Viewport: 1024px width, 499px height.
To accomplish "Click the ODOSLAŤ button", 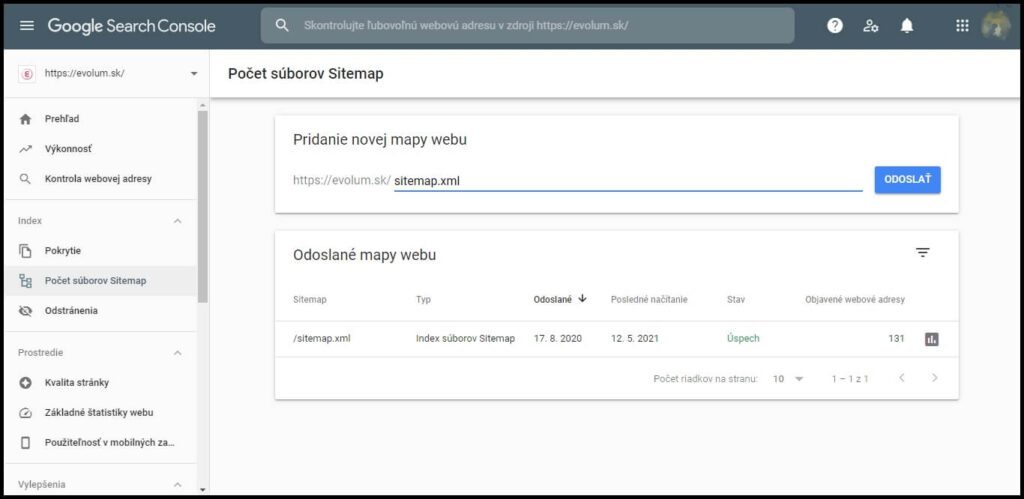I will point(908,180).
